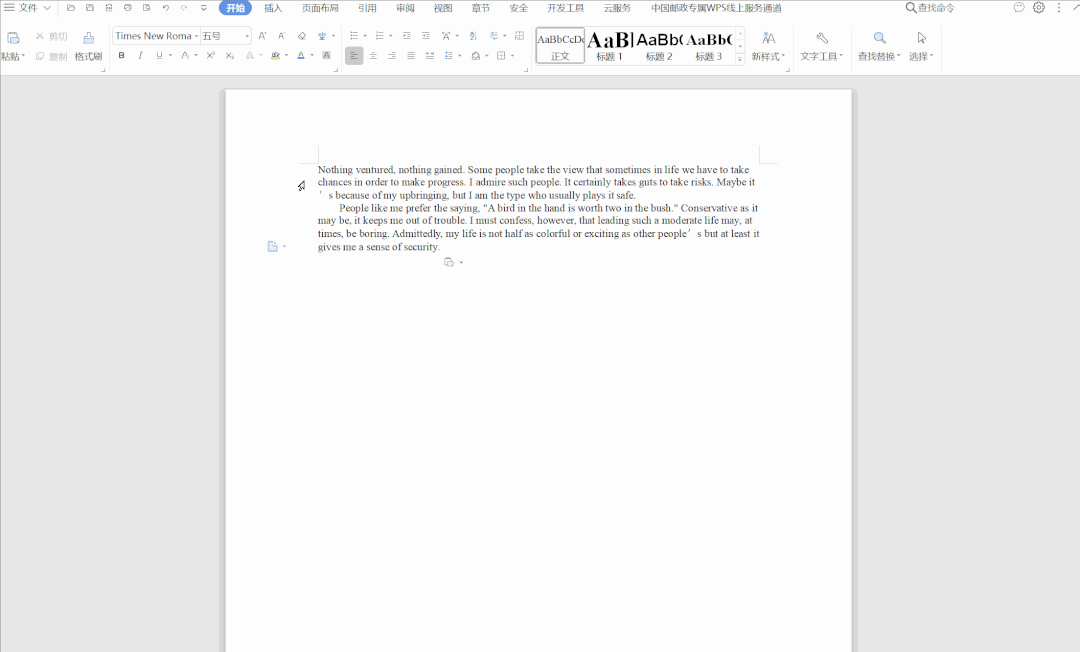The height and width of the screenshot is (652, 1080).
Task: Apply the 标题 1 heading style
Action: [610, 46]
